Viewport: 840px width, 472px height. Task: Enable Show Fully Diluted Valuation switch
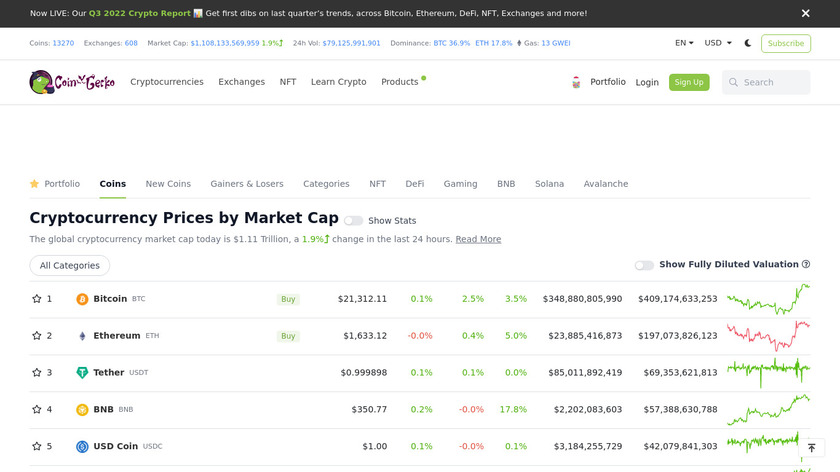click(x=644, y=265)
